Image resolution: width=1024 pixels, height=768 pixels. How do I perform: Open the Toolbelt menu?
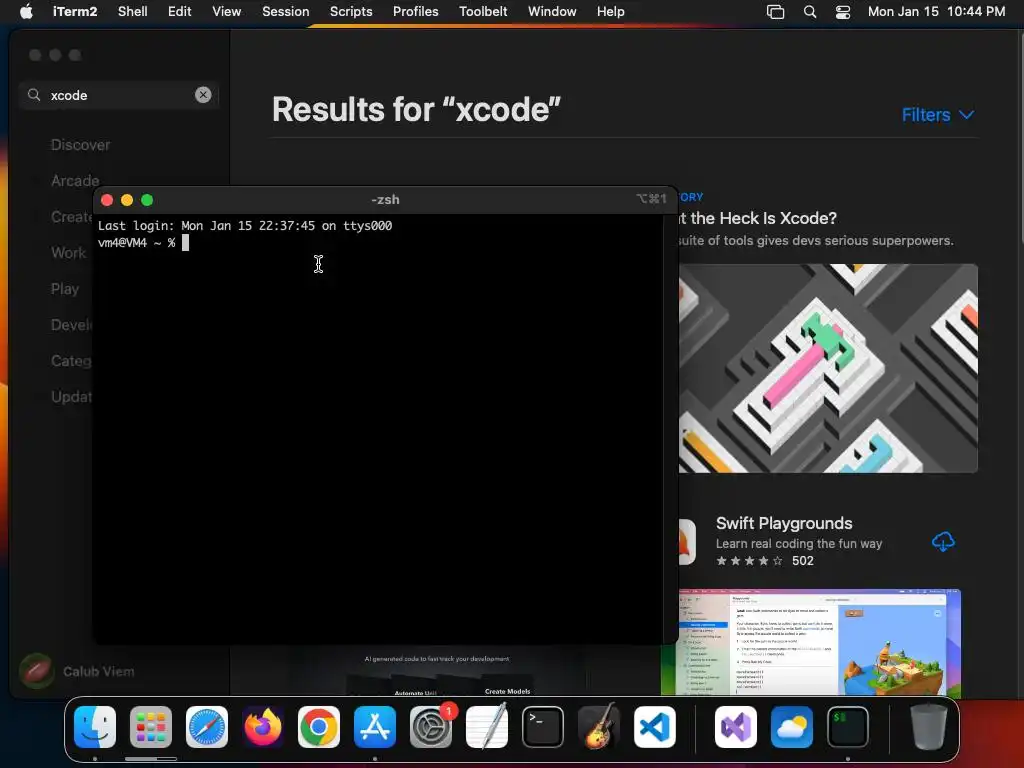click(483, 11)
